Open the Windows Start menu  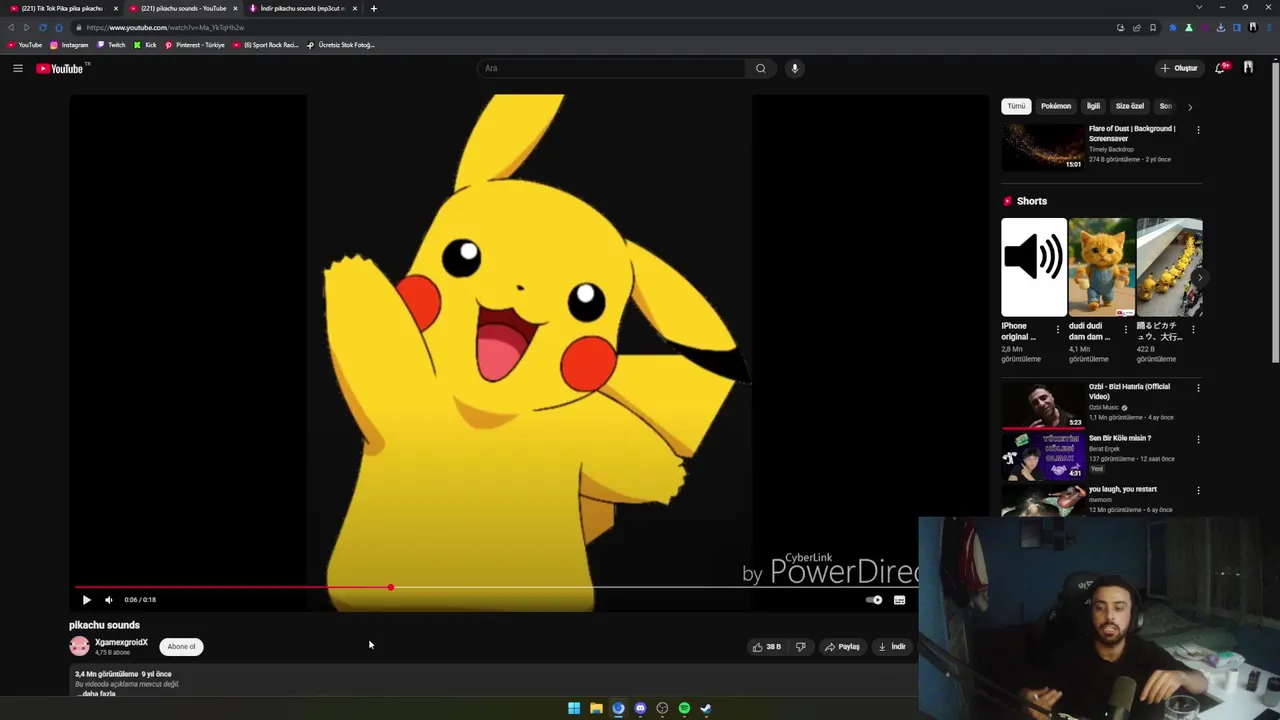[x=574, y=708]
